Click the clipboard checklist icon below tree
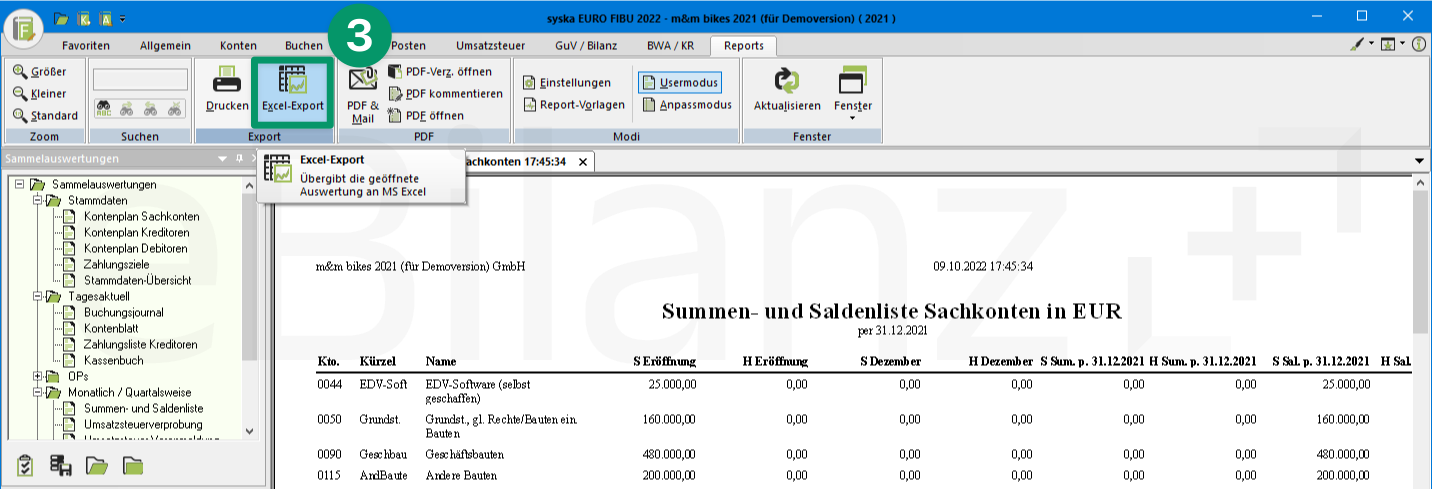Image resolution: width=1432 pixels, height=489 pixels. [x=27, y=465]
